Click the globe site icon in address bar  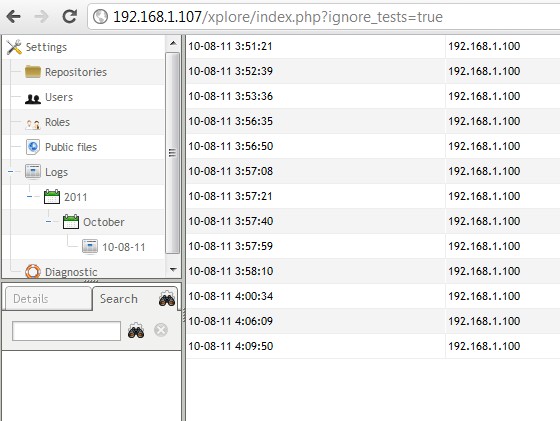(100, 17)
